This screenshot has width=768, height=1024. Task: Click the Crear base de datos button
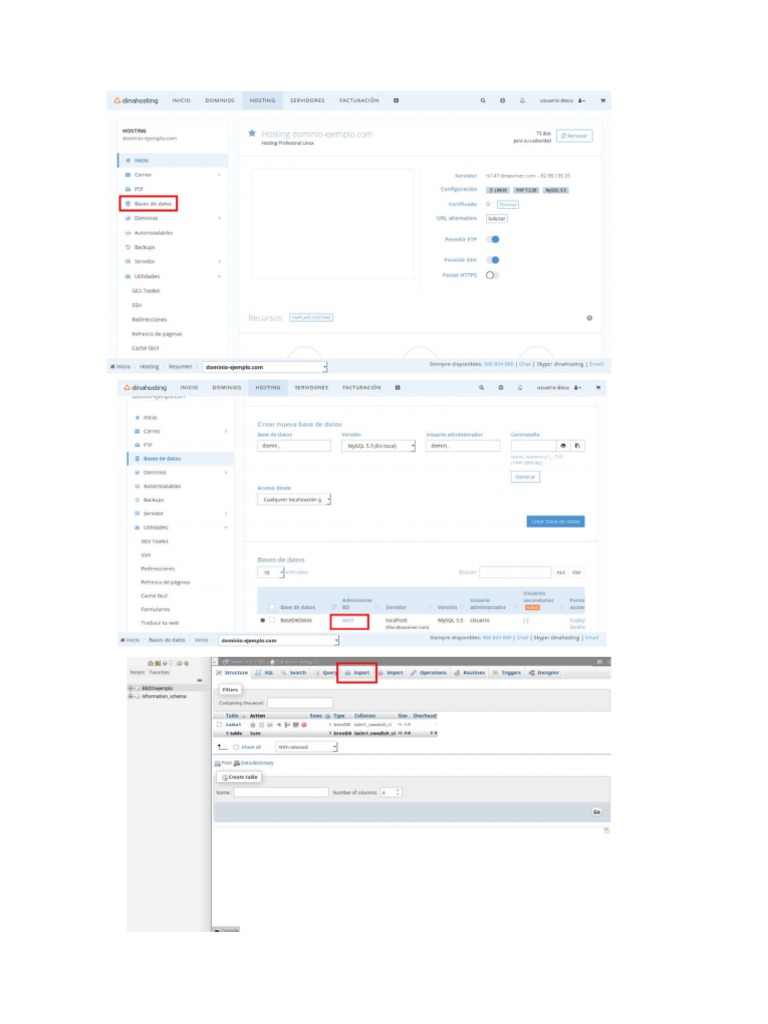point(555,521)
